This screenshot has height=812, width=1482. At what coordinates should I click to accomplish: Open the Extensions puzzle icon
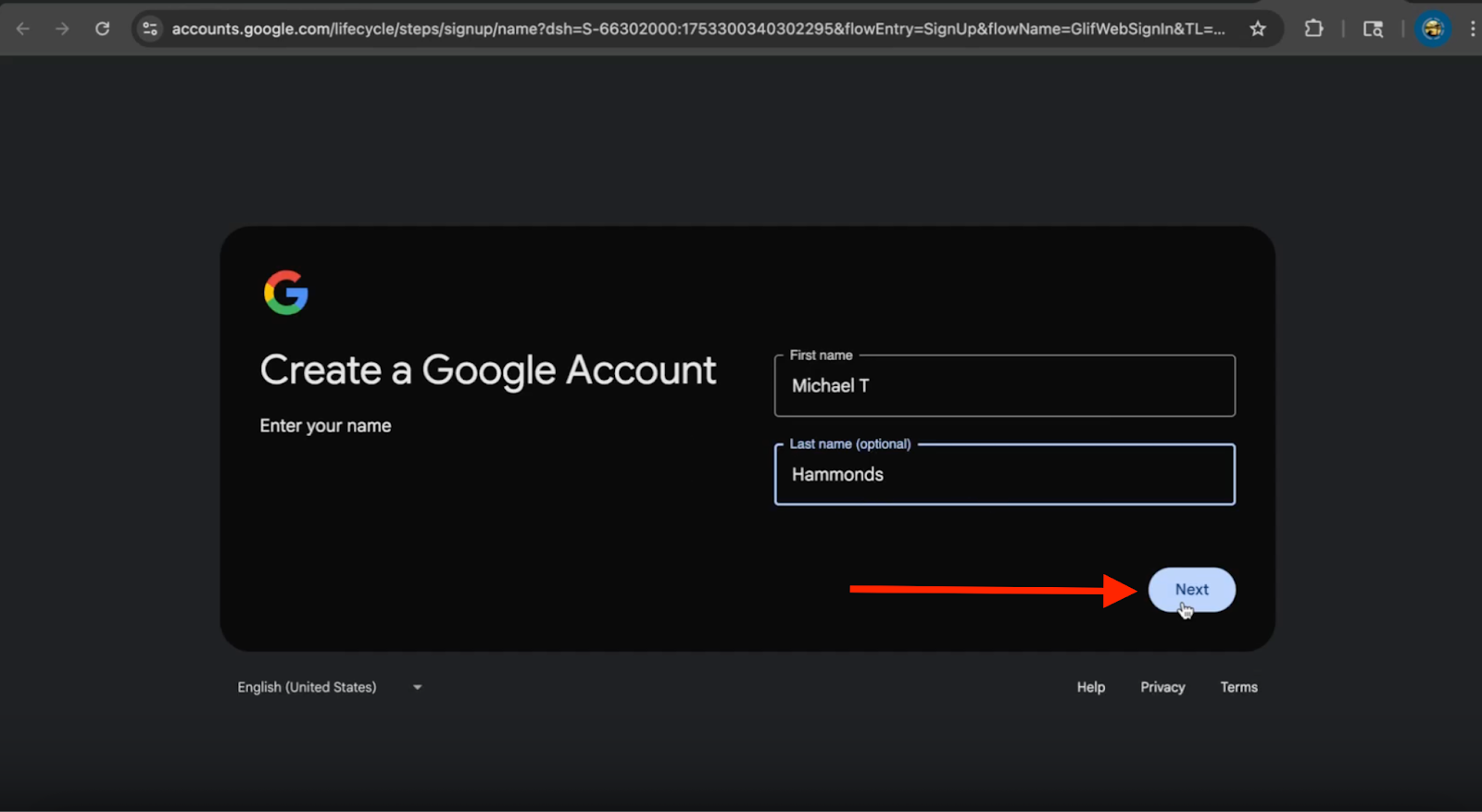point(1313,29)
